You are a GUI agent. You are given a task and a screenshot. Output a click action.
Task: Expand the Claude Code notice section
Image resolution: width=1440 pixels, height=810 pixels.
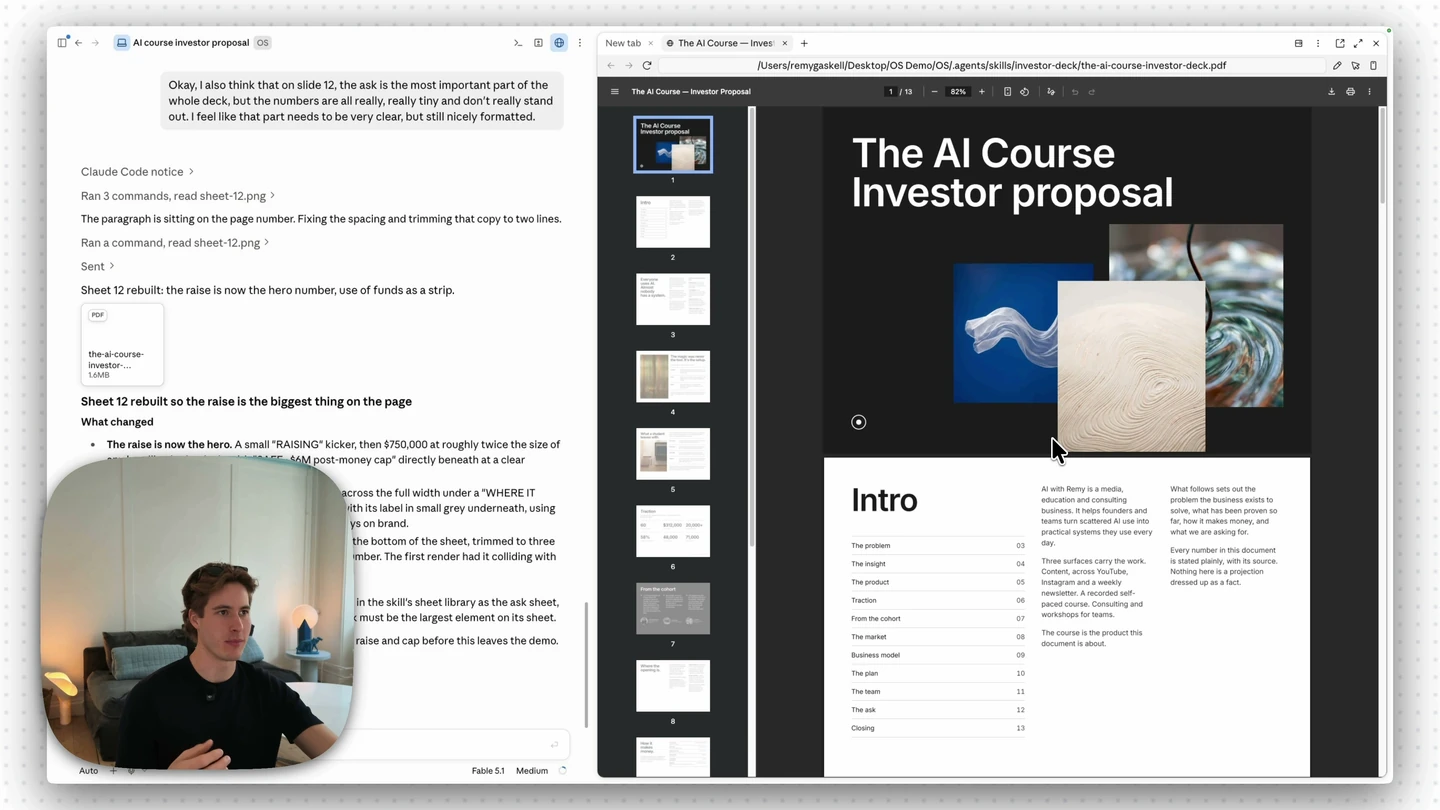tap(137, 172)
